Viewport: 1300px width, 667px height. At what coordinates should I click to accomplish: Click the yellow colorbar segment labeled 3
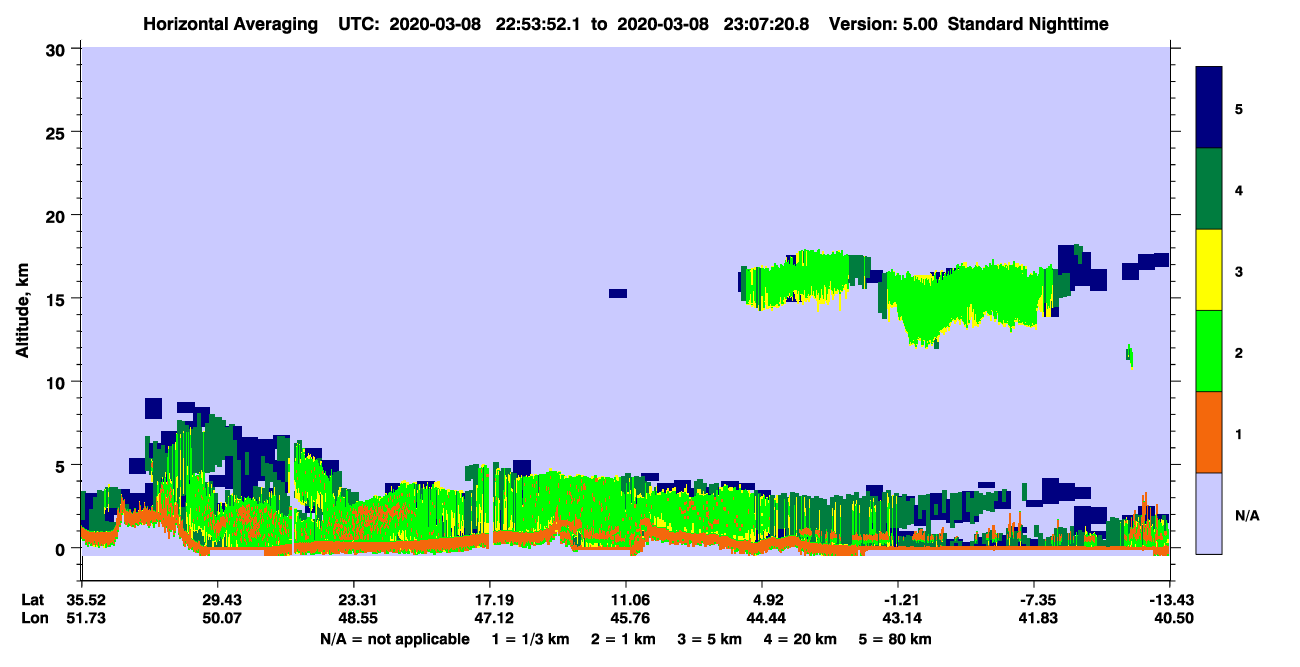click(1209, 270)
